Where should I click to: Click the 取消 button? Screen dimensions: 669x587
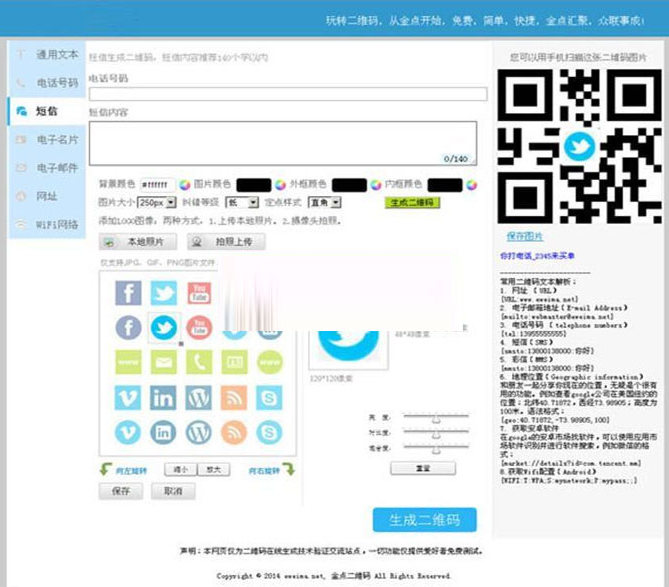173,491
